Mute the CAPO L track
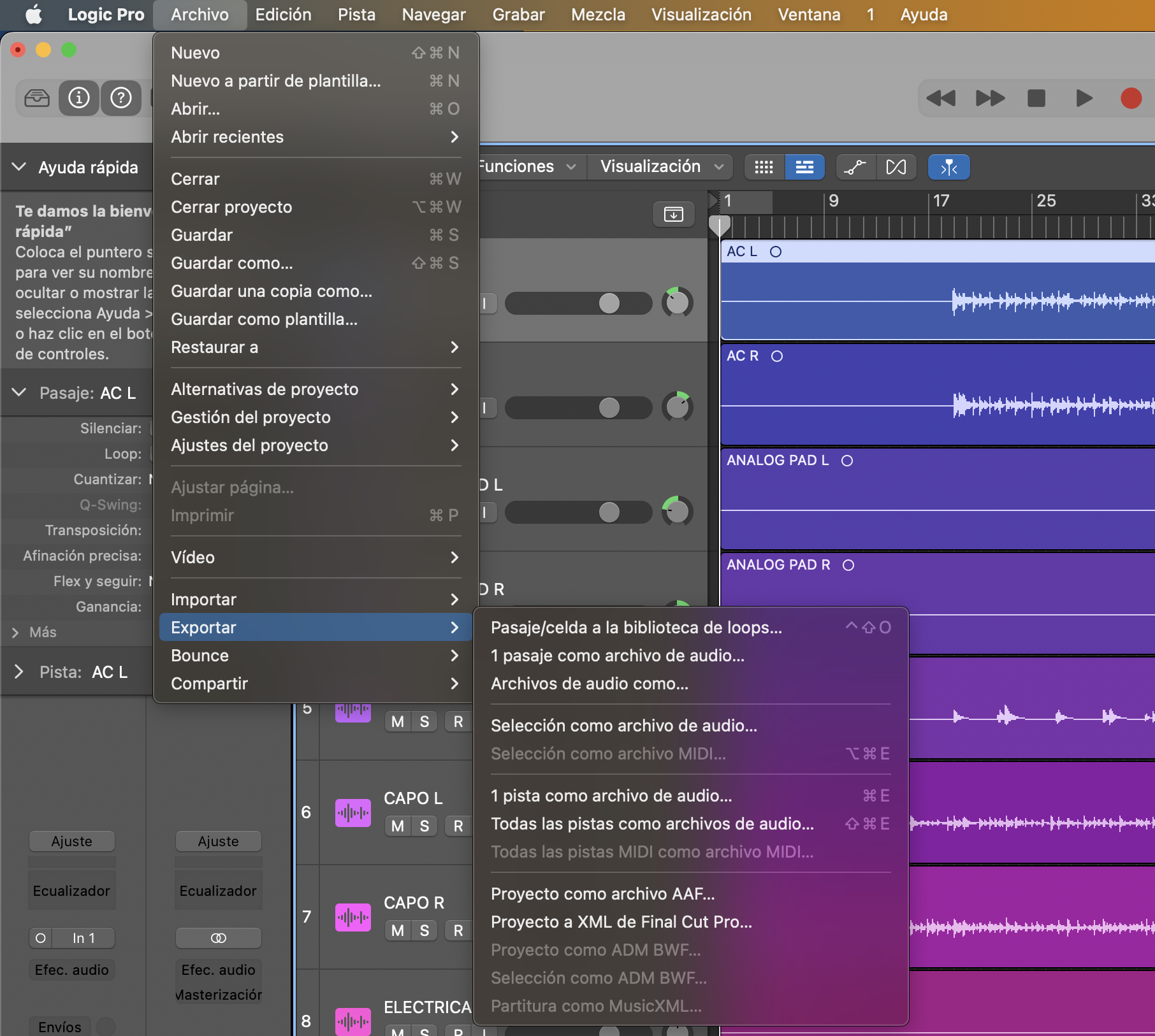The image size is (1155, 1036). [x=398, y=826]
